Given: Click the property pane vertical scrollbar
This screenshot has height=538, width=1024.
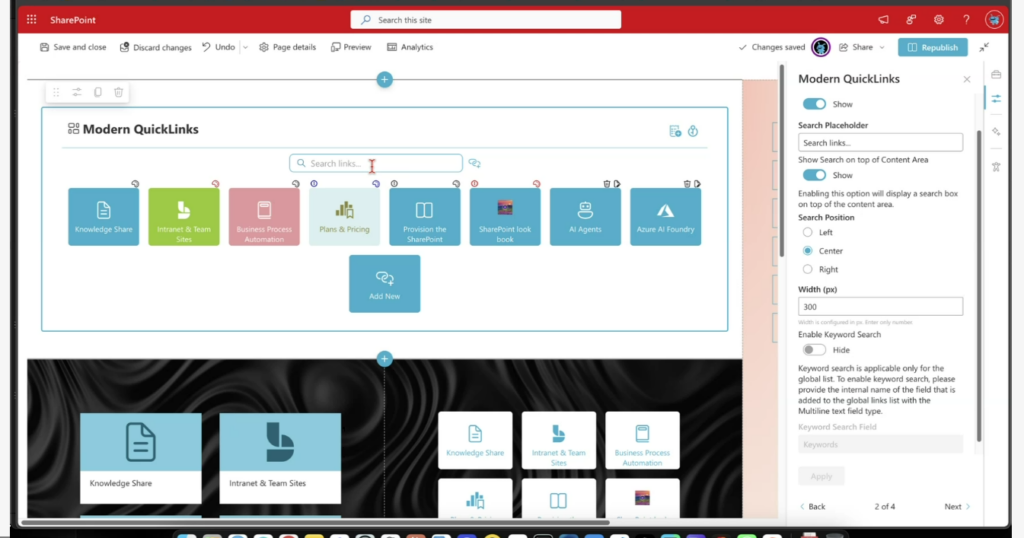Looking at the screenshot, I should pyautogui.click(x=979, y=286).
